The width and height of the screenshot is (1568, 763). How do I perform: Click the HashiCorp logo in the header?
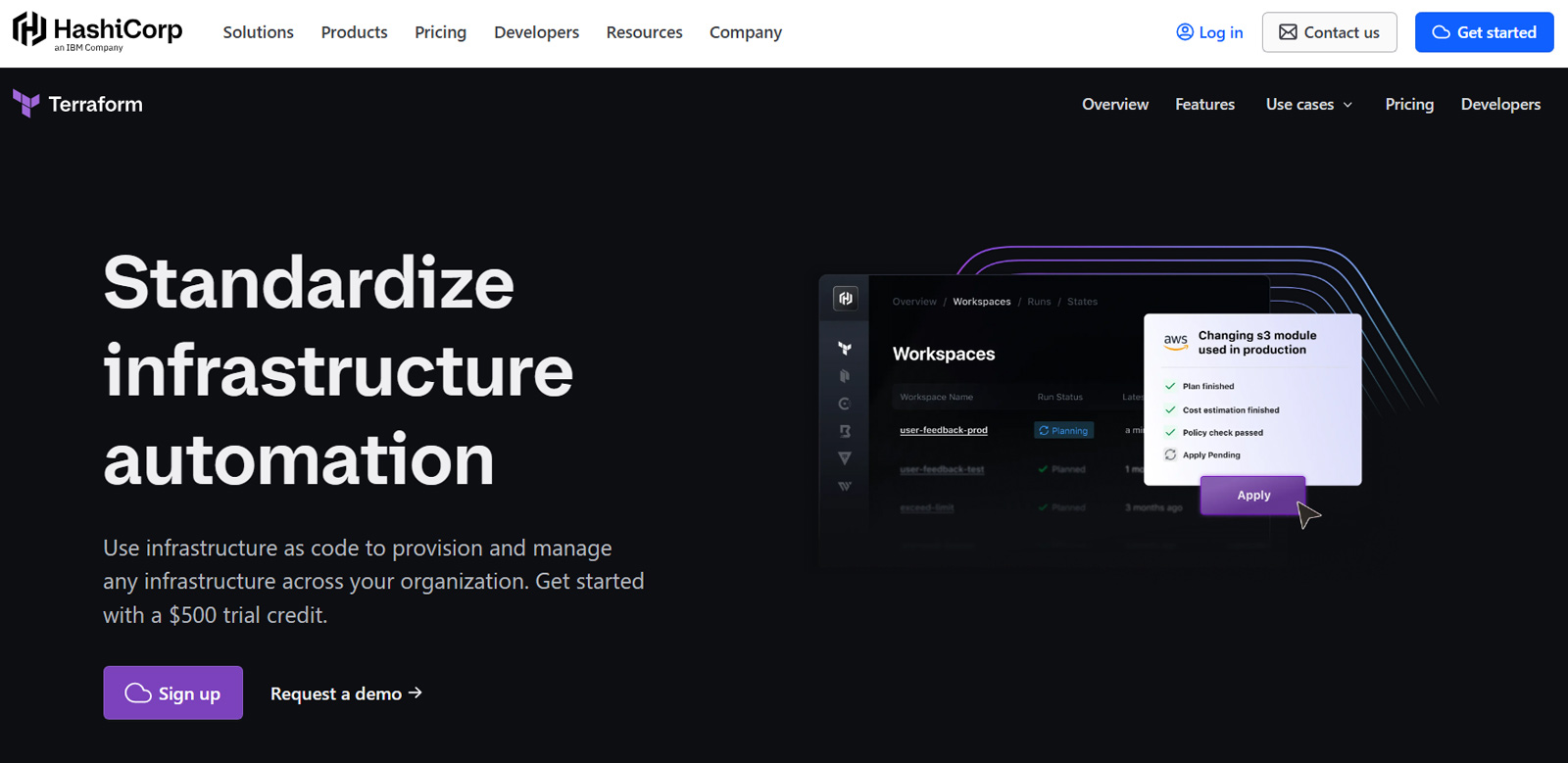point(97,31)
